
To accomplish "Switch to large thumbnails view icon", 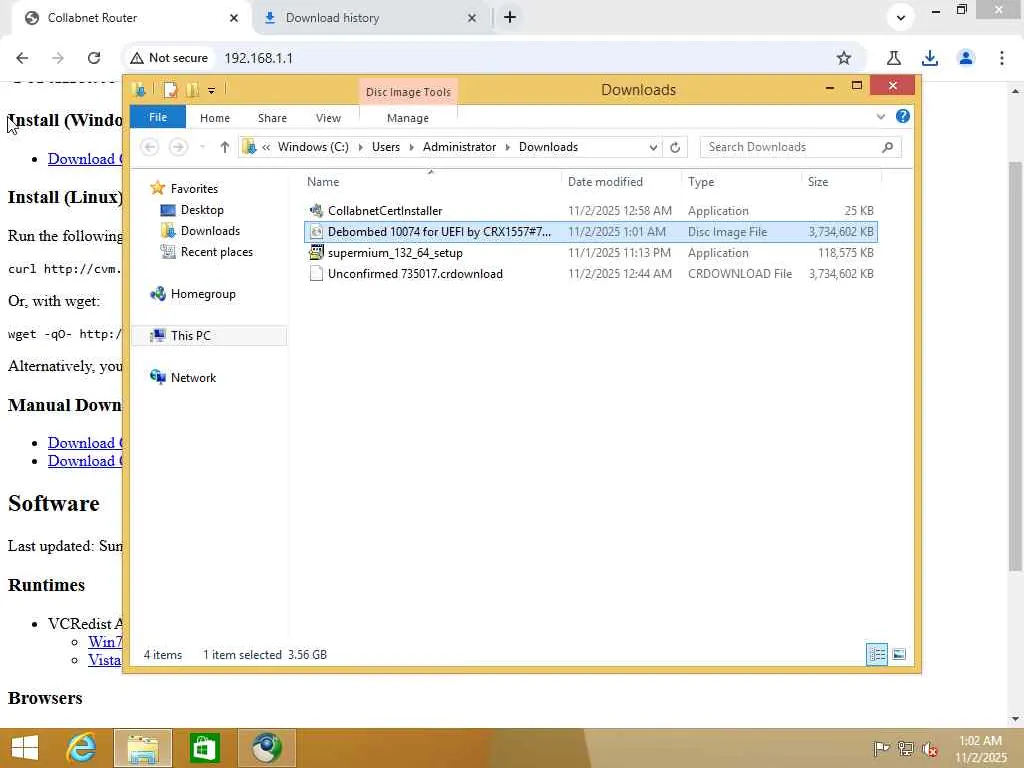I will coord(899,654).
